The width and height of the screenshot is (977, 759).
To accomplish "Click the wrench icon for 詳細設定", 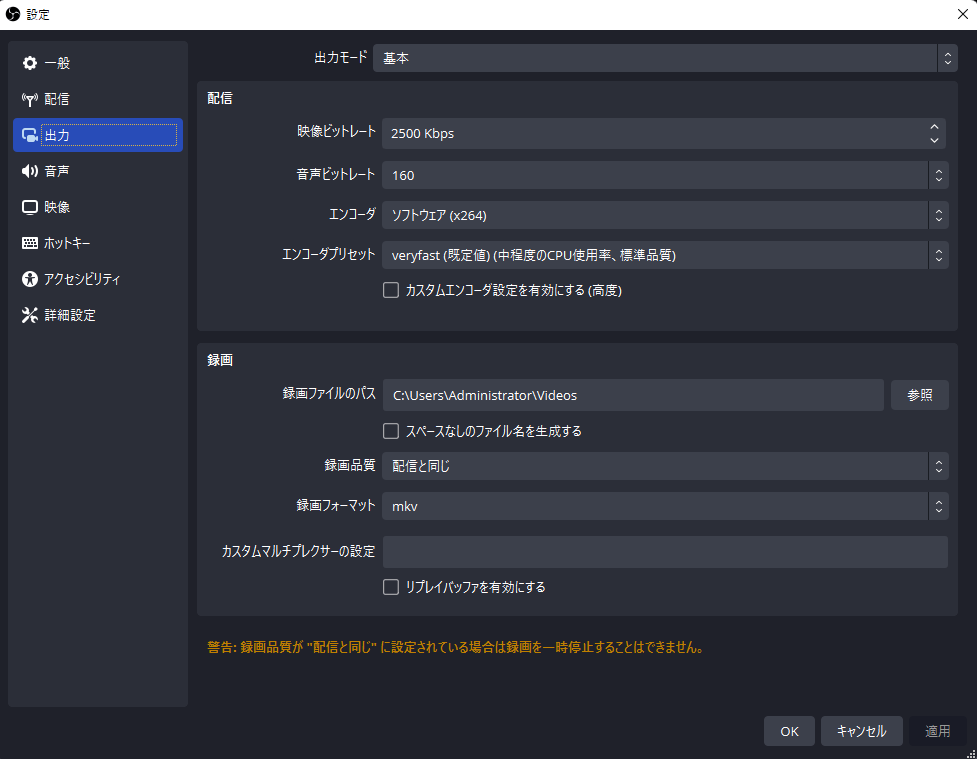I will (30, 316).
